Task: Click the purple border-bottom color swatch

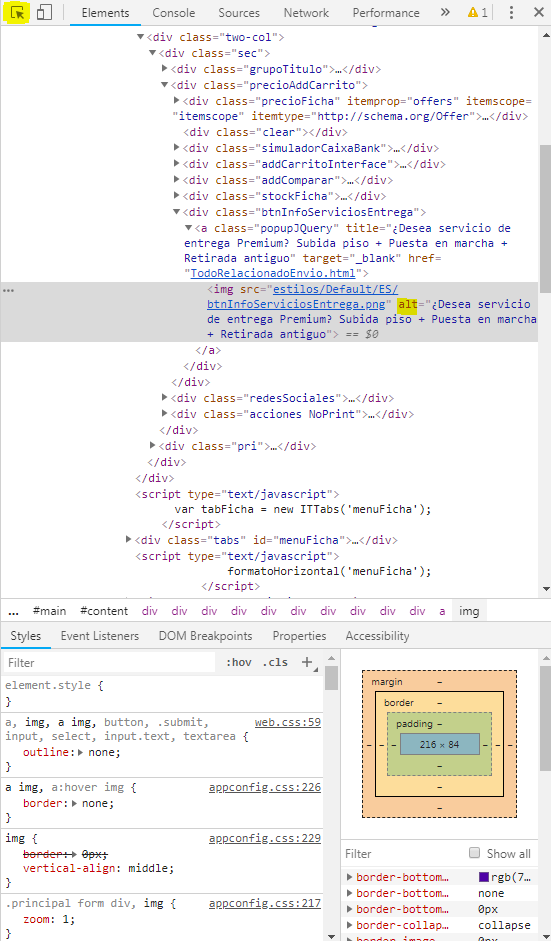Action: tap(484, 877)
